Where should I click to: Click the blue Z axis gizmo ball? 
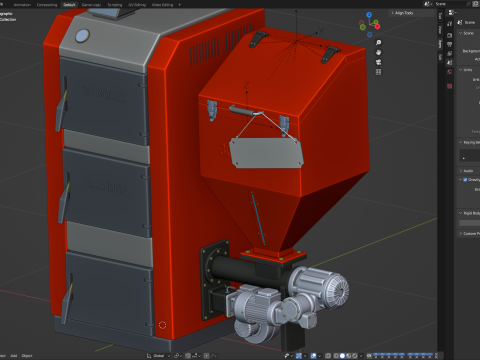coord(369,15)
